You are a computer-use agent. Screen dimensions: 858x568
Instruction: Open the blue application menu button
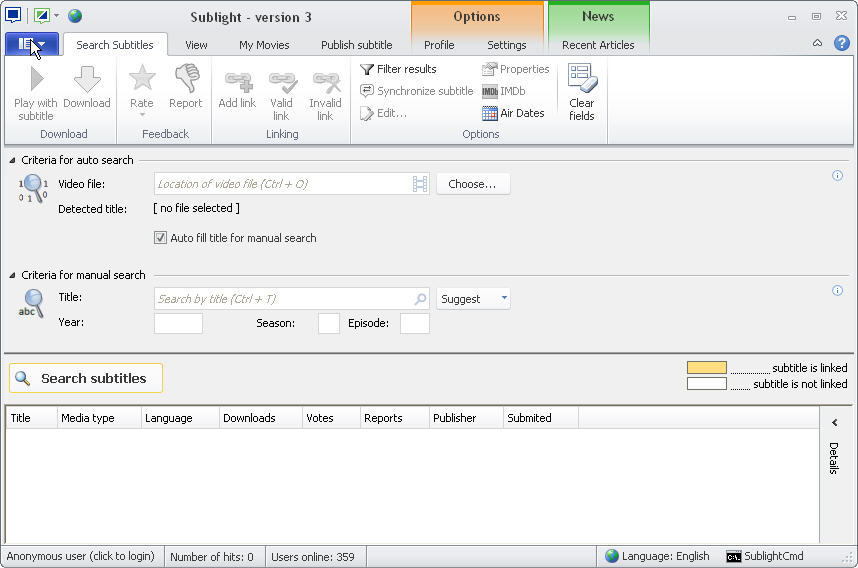click(x=32, y=44)
